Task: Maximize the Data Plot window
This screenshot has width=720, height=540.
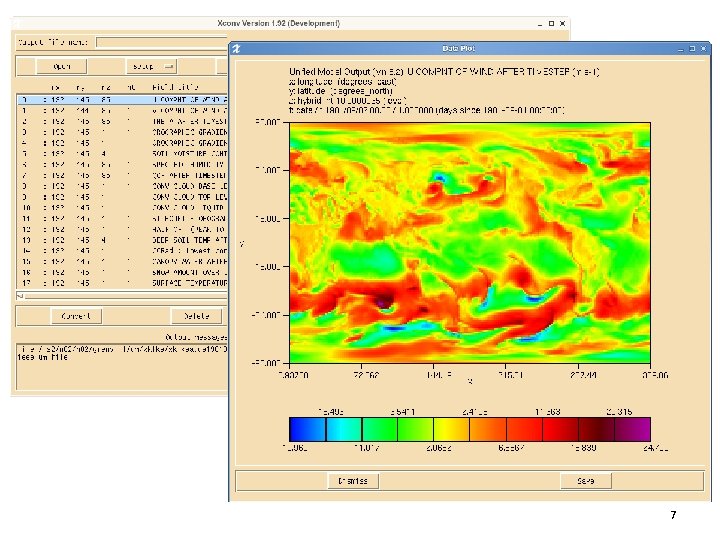Action: point(692,48)
